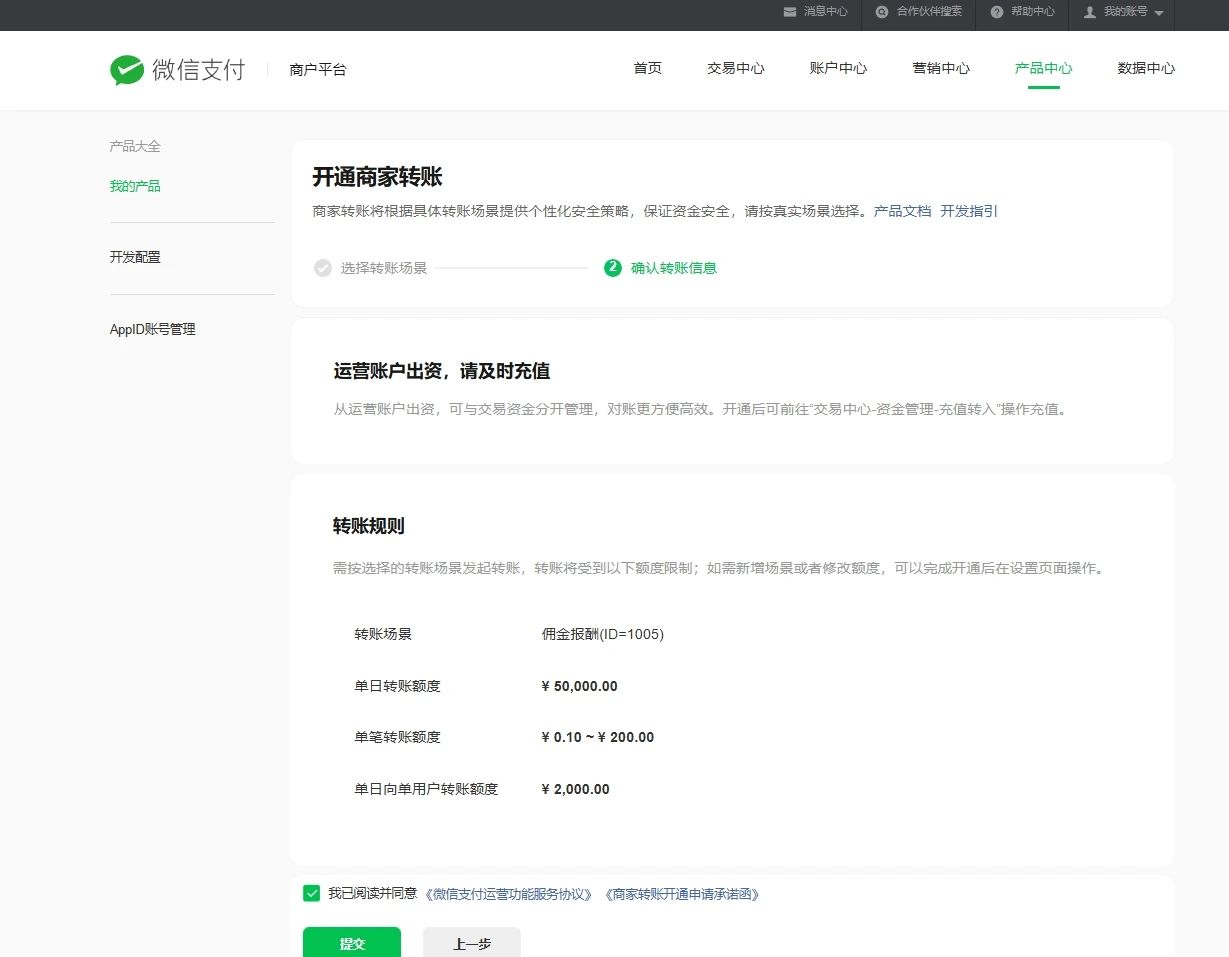Click the 确认转账信息 step label
Image resolution: width=1229 pixels, height=957 pixels.
(674, 268)
